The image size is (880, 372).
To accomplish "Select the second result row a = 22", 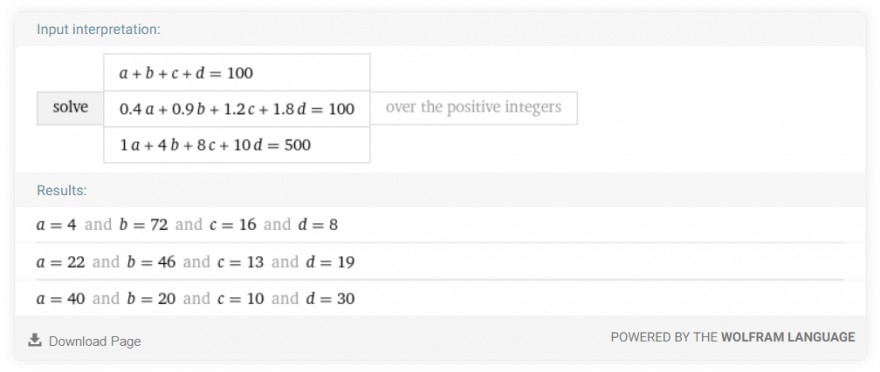I will (440, 262).
